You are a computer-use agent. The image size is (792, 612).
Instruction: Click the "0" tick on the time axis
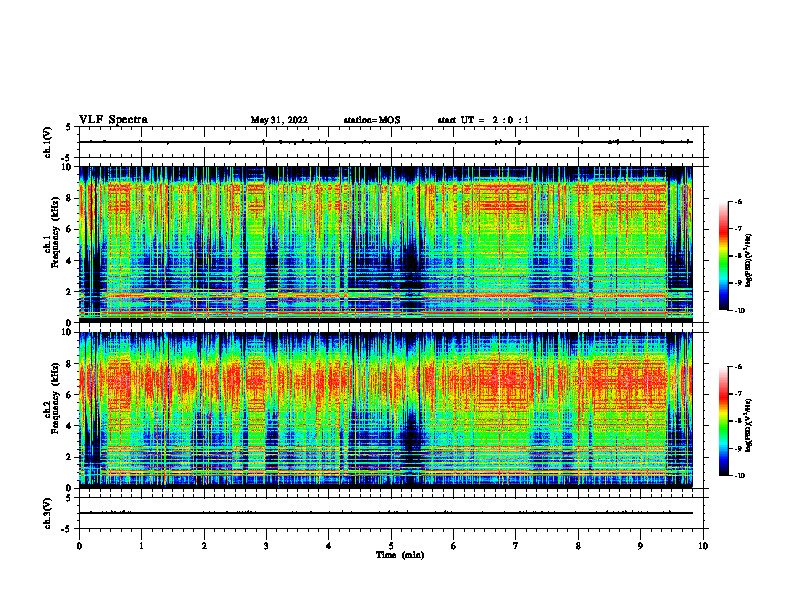point(79,546)
